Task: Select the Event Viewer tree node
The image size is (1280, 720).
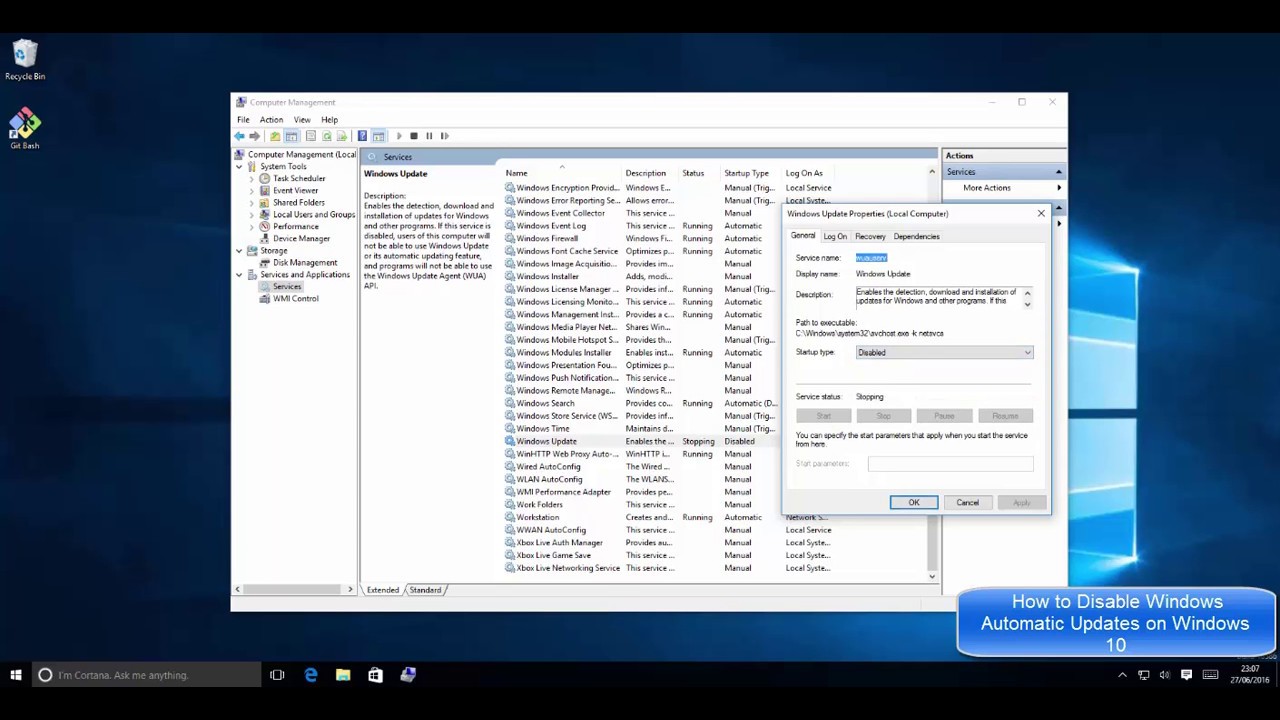Action: (295, 190)
